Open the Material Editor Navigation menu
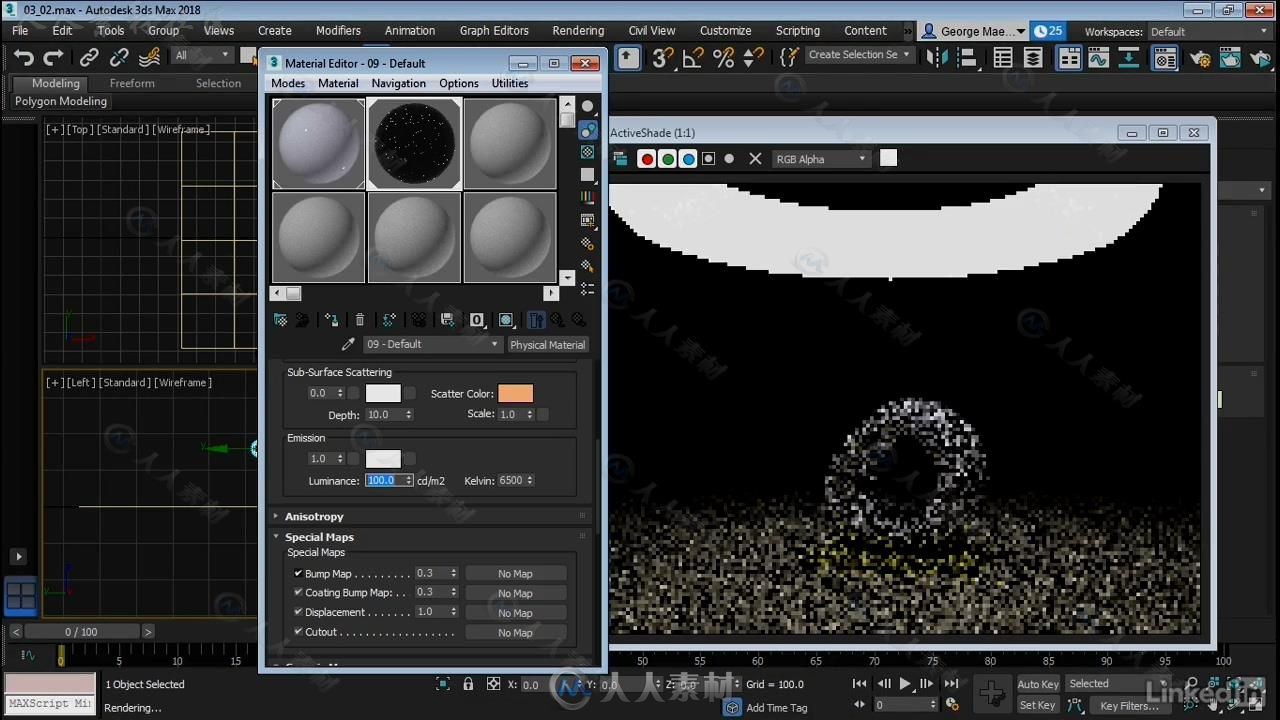Screen dimensions: 1280x720 coord(399,83)
